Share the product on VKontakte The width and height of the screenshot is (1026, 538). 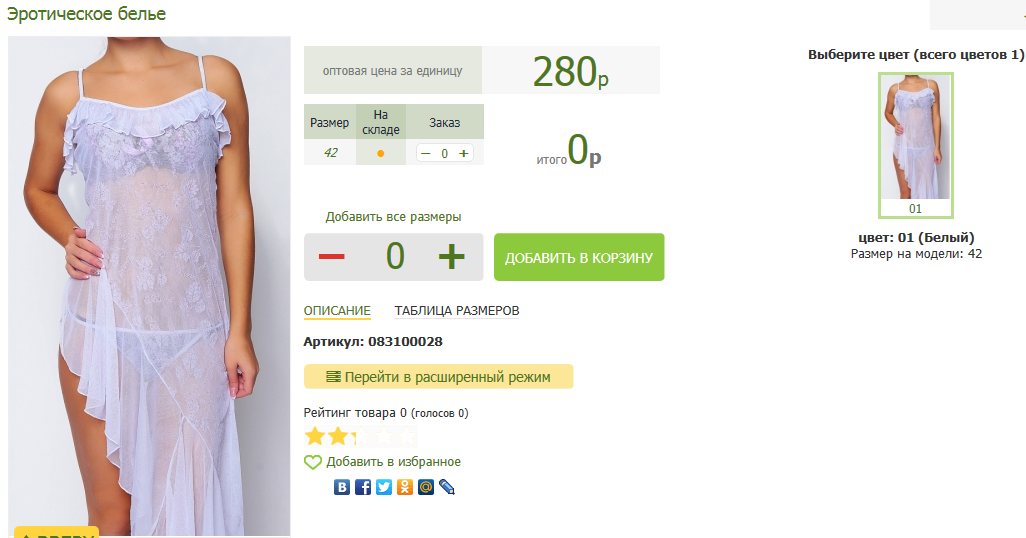tap(342, 487)
